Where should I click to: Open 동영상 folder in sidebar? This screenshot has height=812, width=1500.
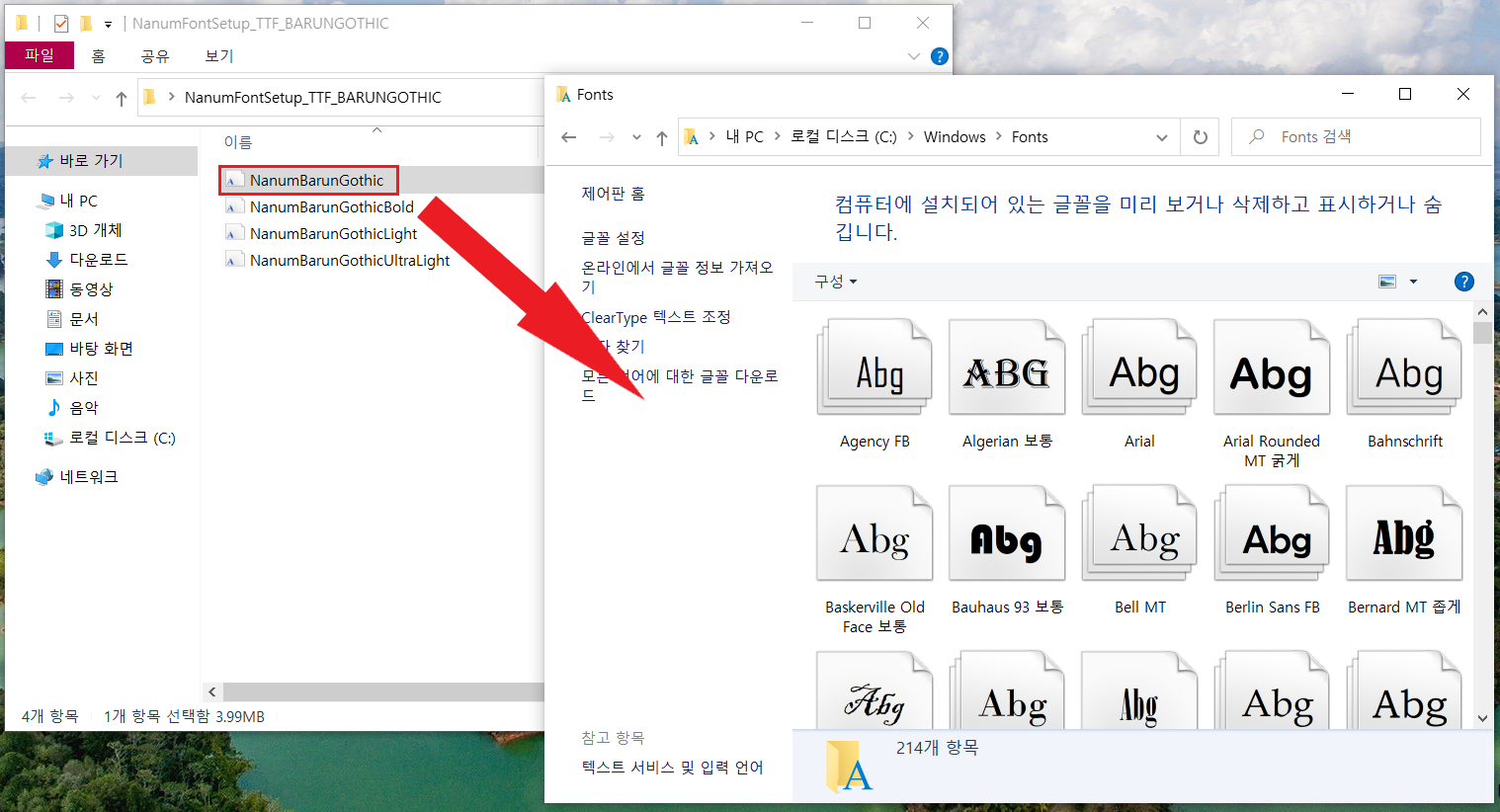point(80,289)
